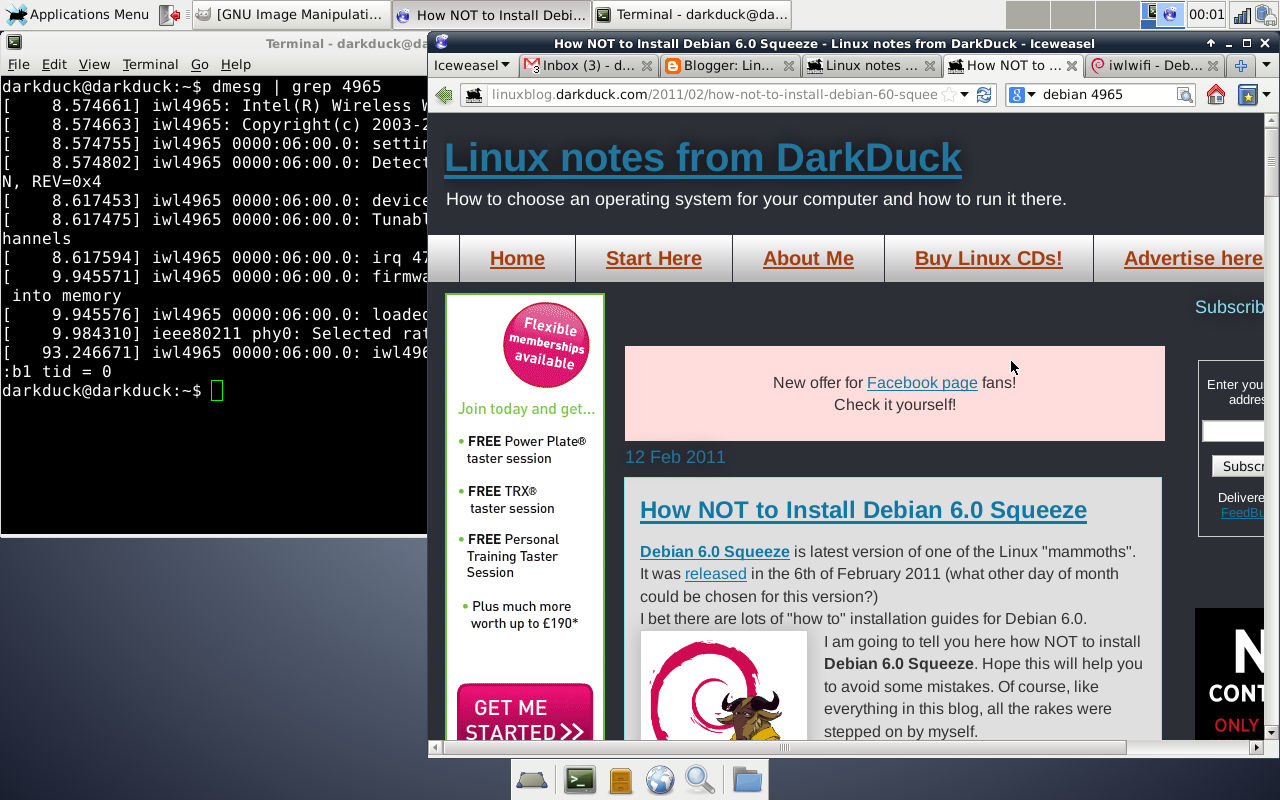This screenshot has height=800, width=1280.
Task: Open the Terminal menu in terminal window
Action: pyautogui.click(x=150, y=64)
